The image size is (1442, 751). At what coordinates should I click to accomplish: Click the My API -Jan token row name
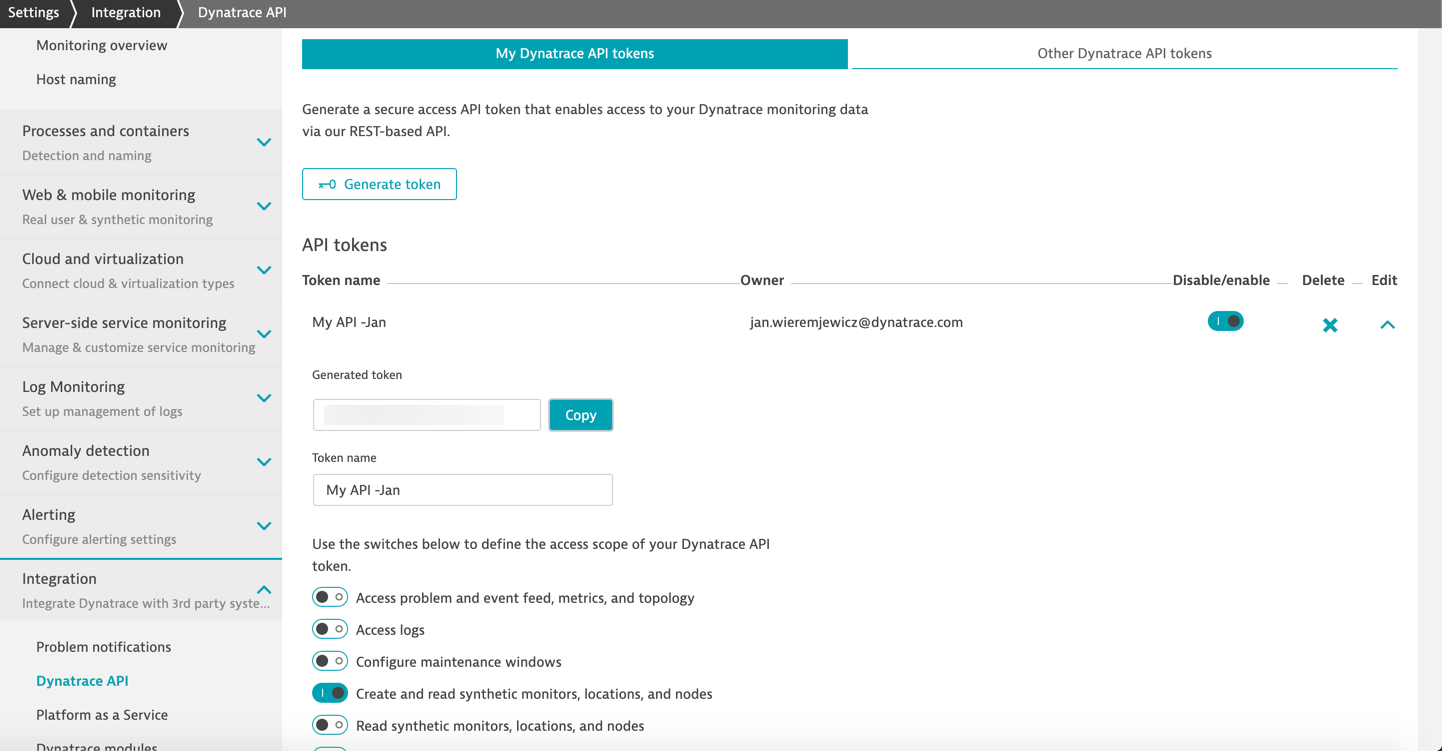coord(349,322)
